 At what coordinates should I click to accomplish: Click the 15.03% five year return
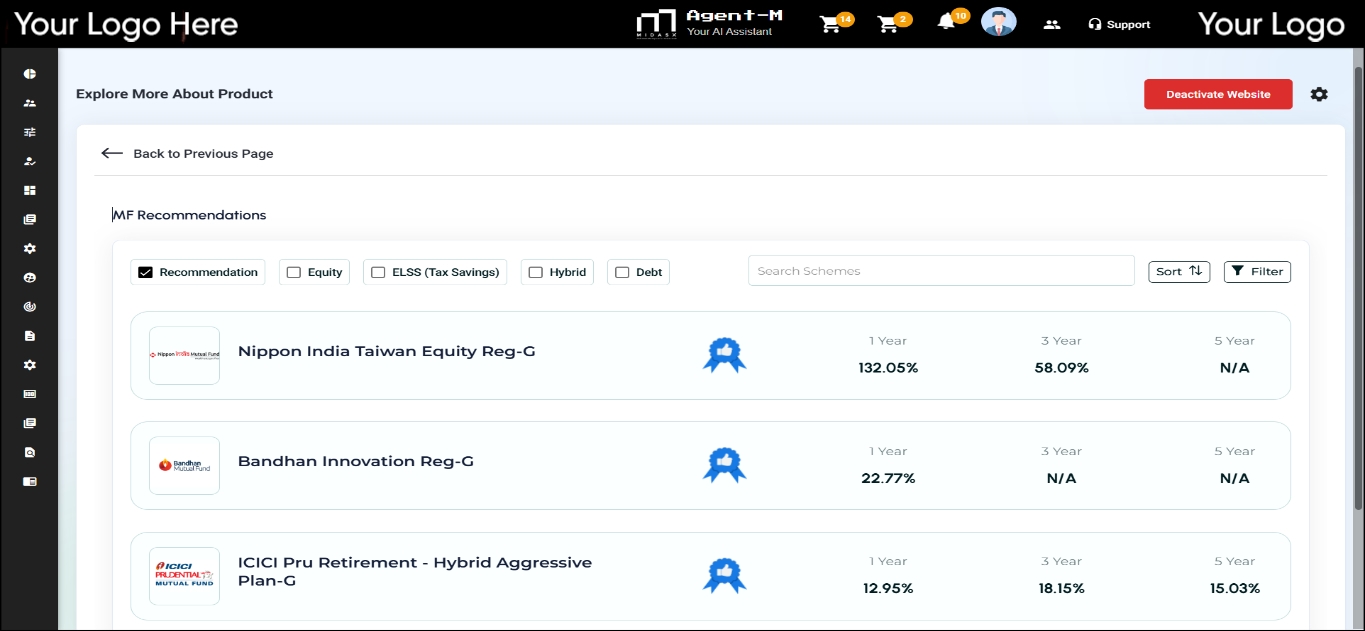point(1235,588)
